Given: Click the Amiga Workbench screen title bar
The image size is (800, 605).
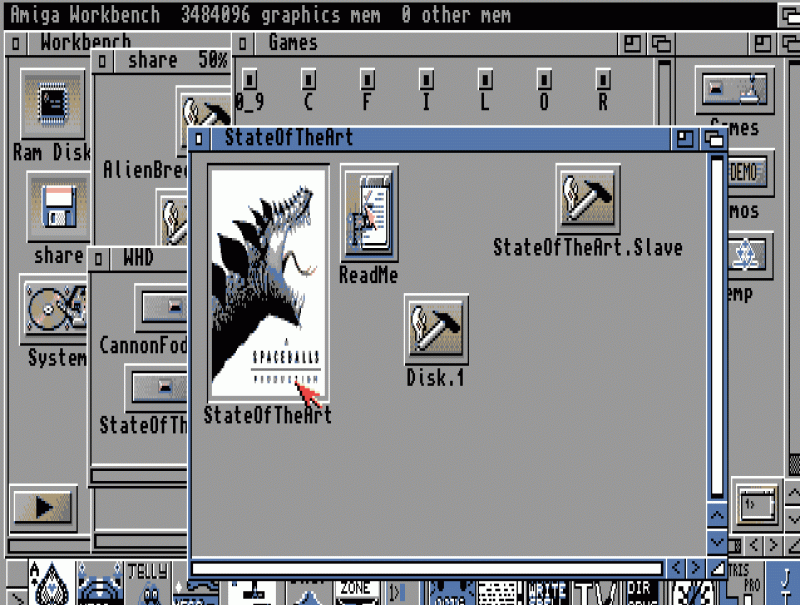Looking at the screenshot, I should pos(390,15).
